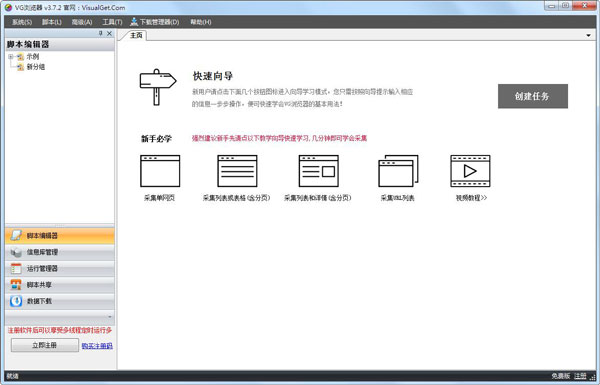Viewport: 600px width, 385px height.
Task: Open the 脚本共享 panel
Action: 60,285
